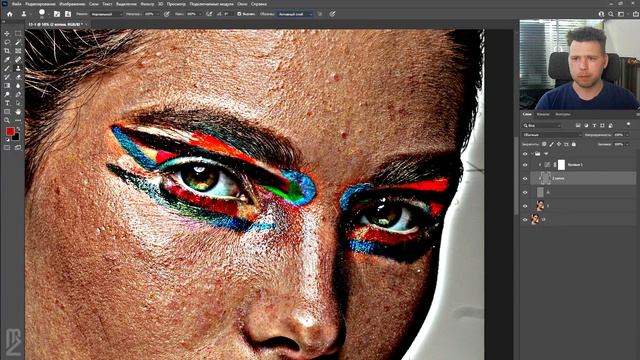Toggle layer filtering on/off switch
640x360 pixels.
click(629, 124)
